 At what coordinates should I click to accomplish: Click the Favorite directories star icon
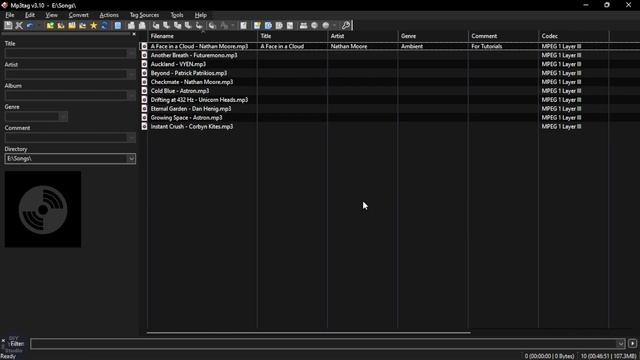[x=93, y=25]
